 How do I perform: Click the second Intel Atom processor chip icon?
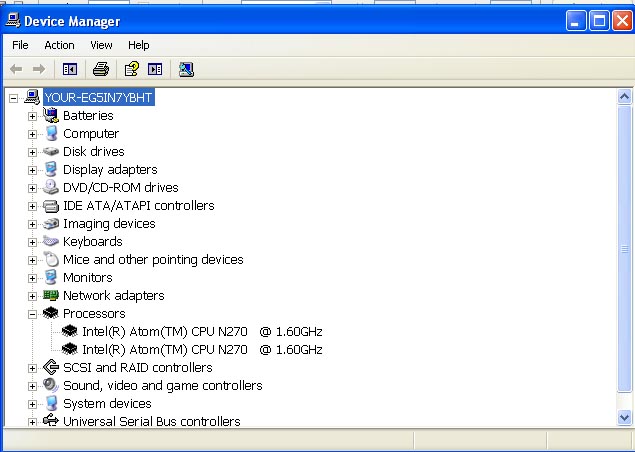click(70, 349)
